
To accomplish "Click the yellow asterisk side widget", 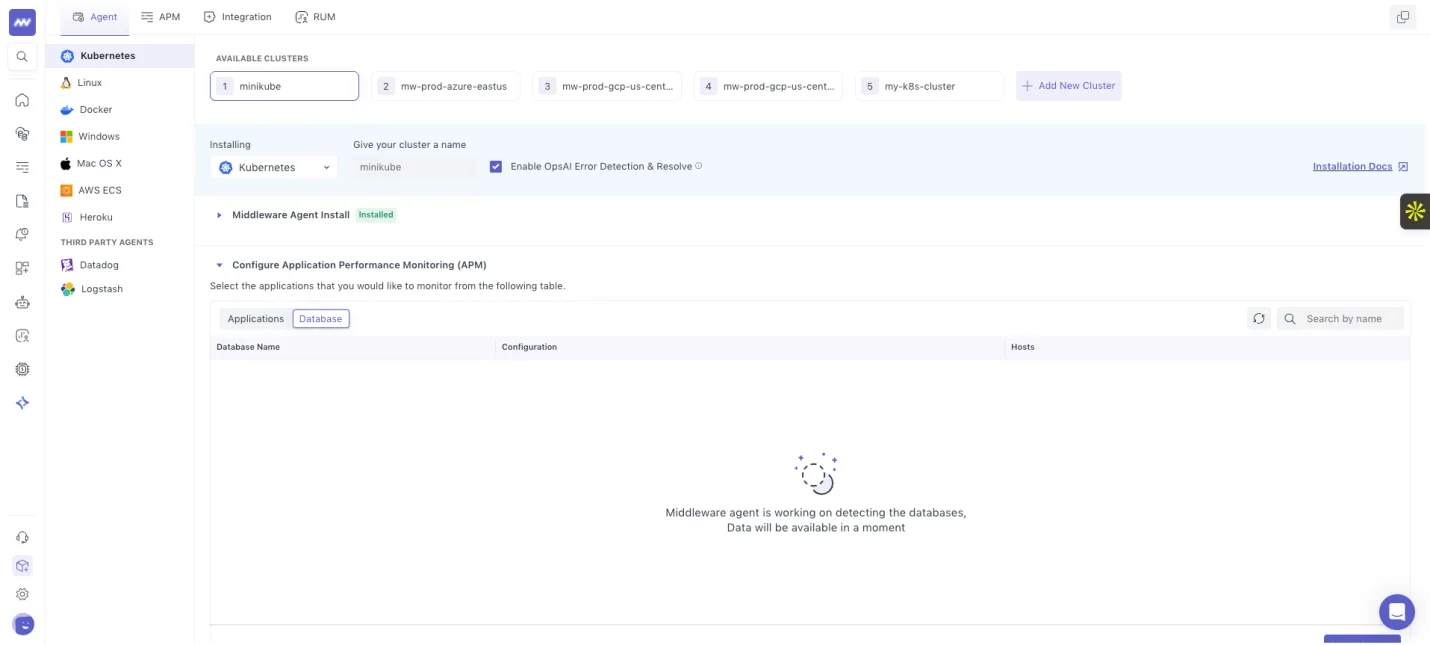I will click(x=1414, y=211).
